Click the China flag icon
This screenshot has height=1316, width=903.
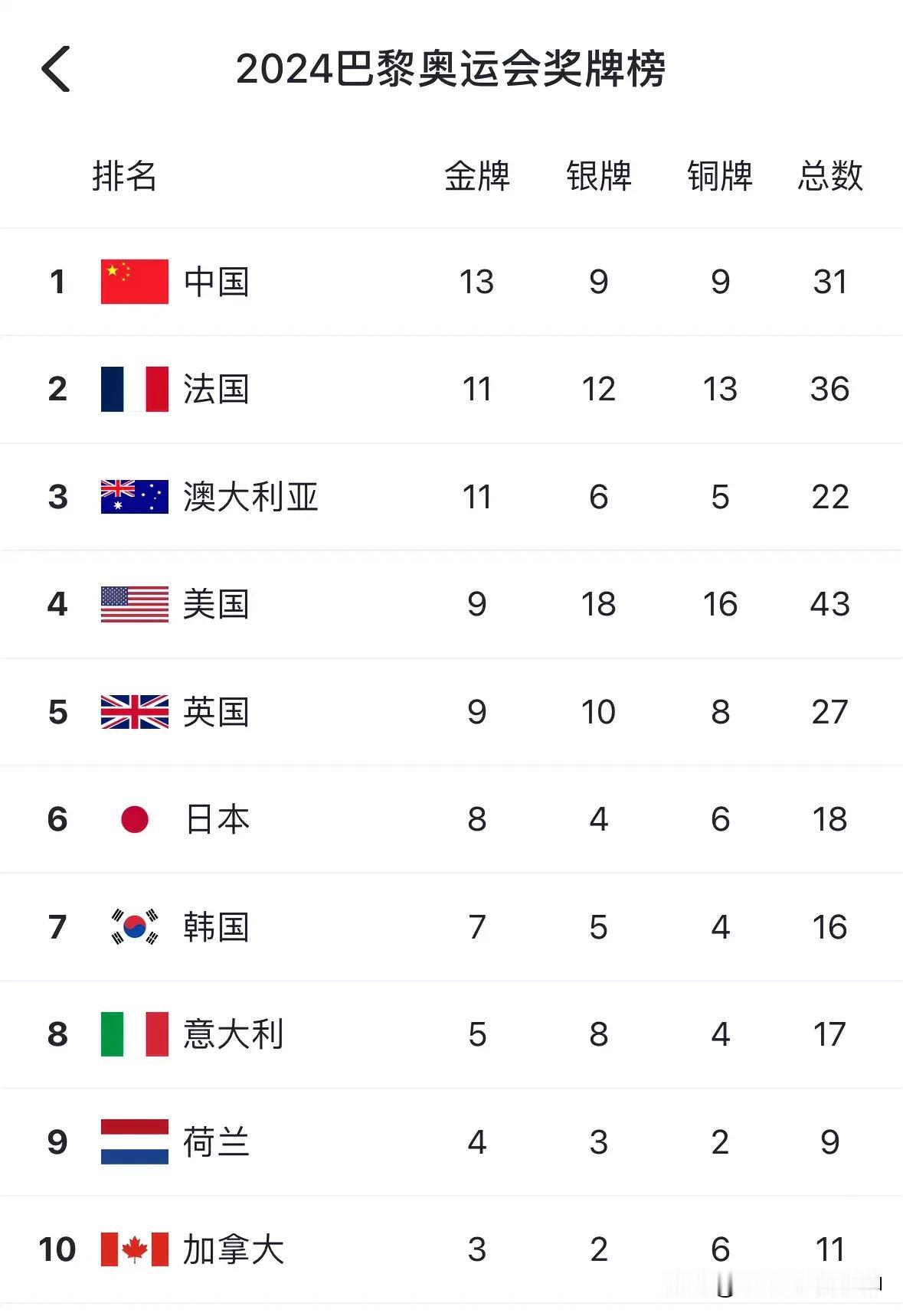click(135, 282)
